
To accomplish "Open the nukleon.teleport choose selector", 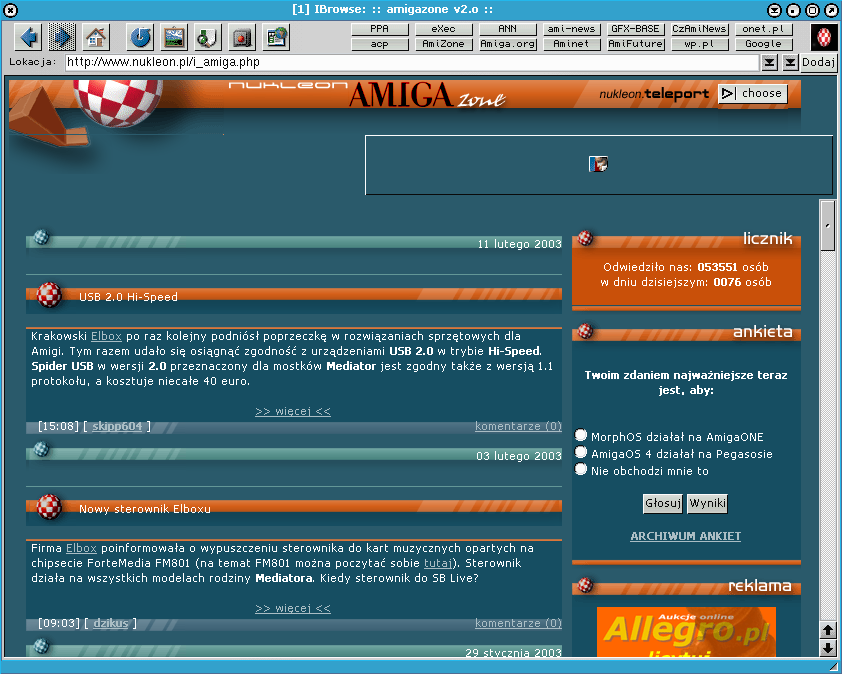I will [753, 93].
